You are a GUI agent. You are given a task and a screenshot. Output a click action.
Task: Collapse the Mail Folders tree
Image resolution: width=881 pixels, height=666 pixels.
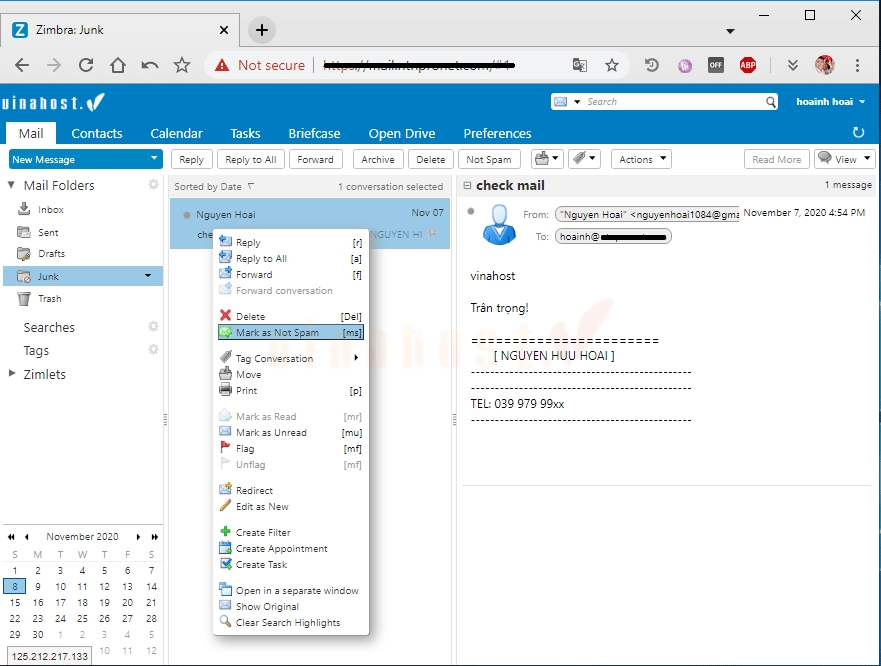[11, 184]
